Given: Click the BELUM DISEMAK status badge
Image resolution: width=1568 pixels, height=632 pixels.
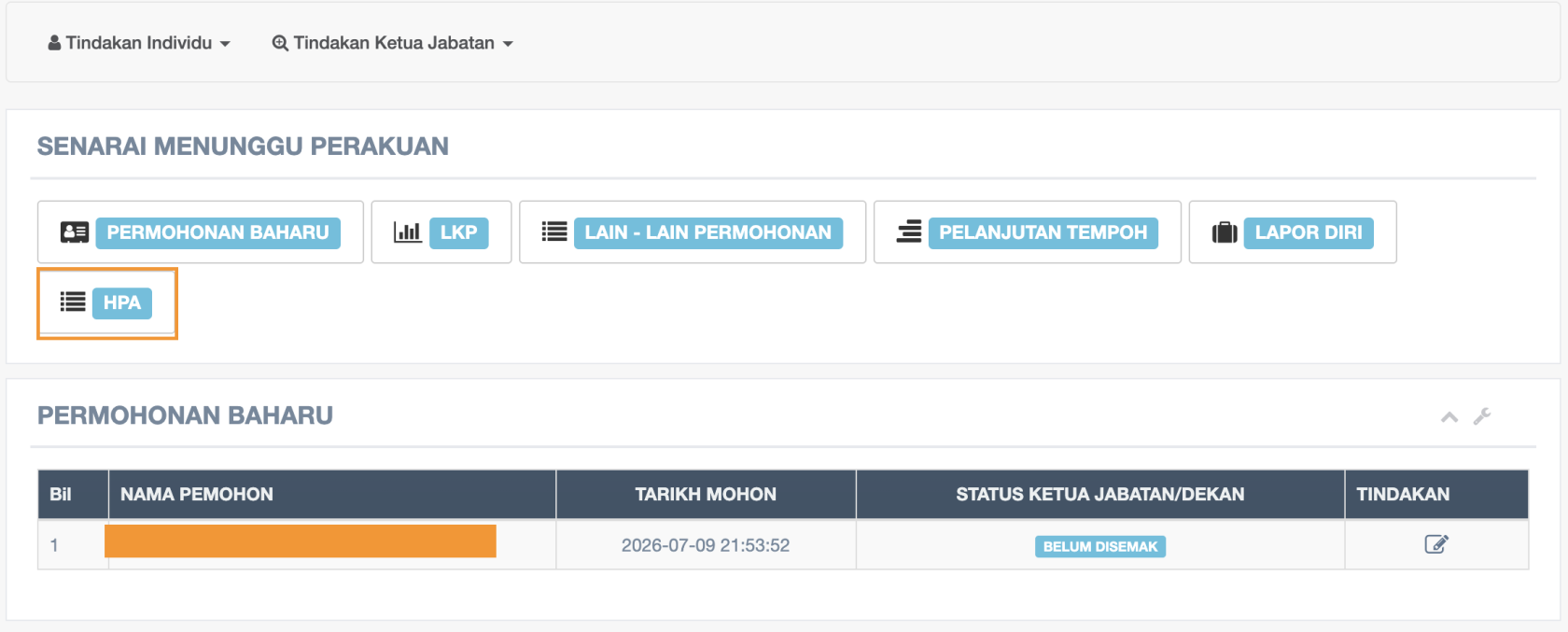Looking at the screenshot, I should (1100, 547).
